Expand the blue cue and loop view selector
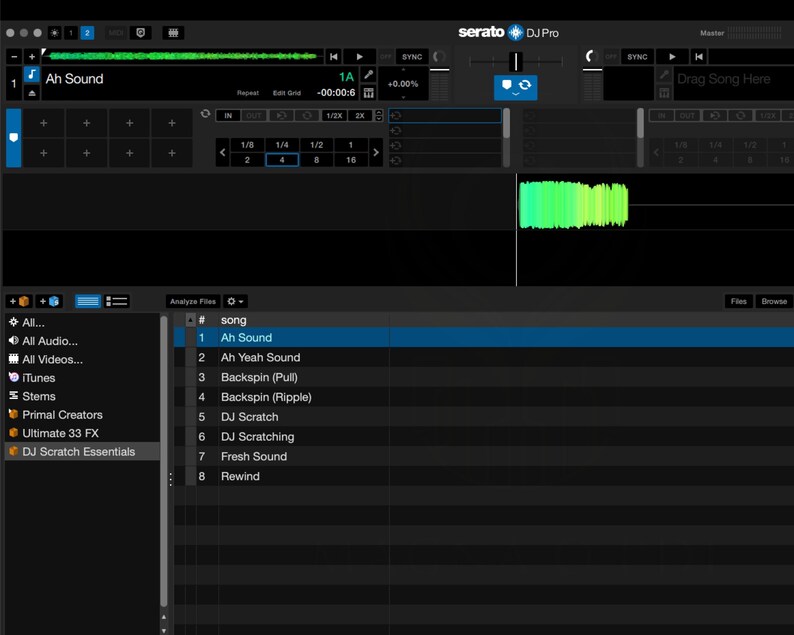794x635 pixels. (515, 88)
